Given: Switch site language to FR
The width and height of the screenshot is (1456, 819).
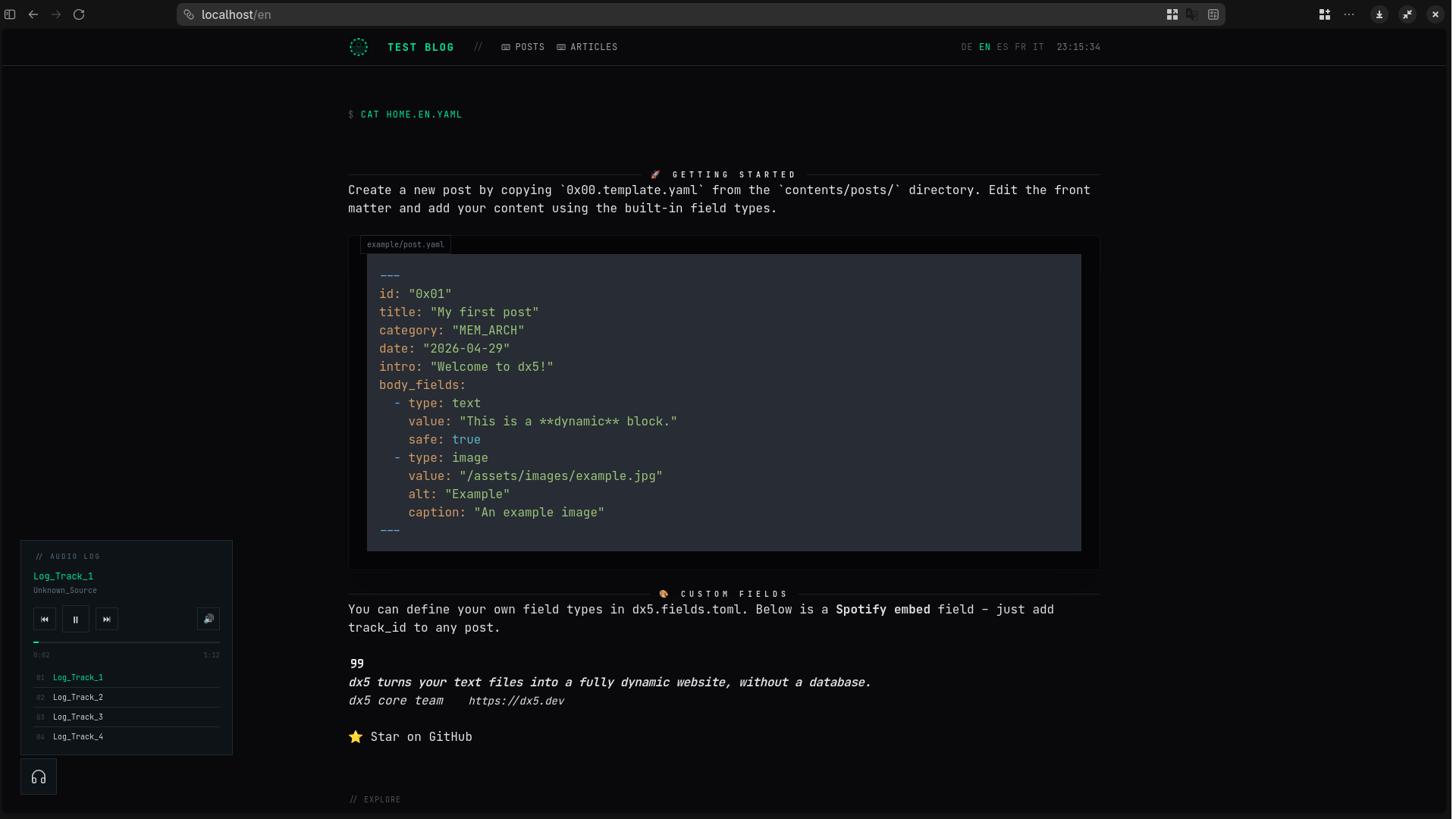Looking at the screenshot, I should tap(1021, 47).
